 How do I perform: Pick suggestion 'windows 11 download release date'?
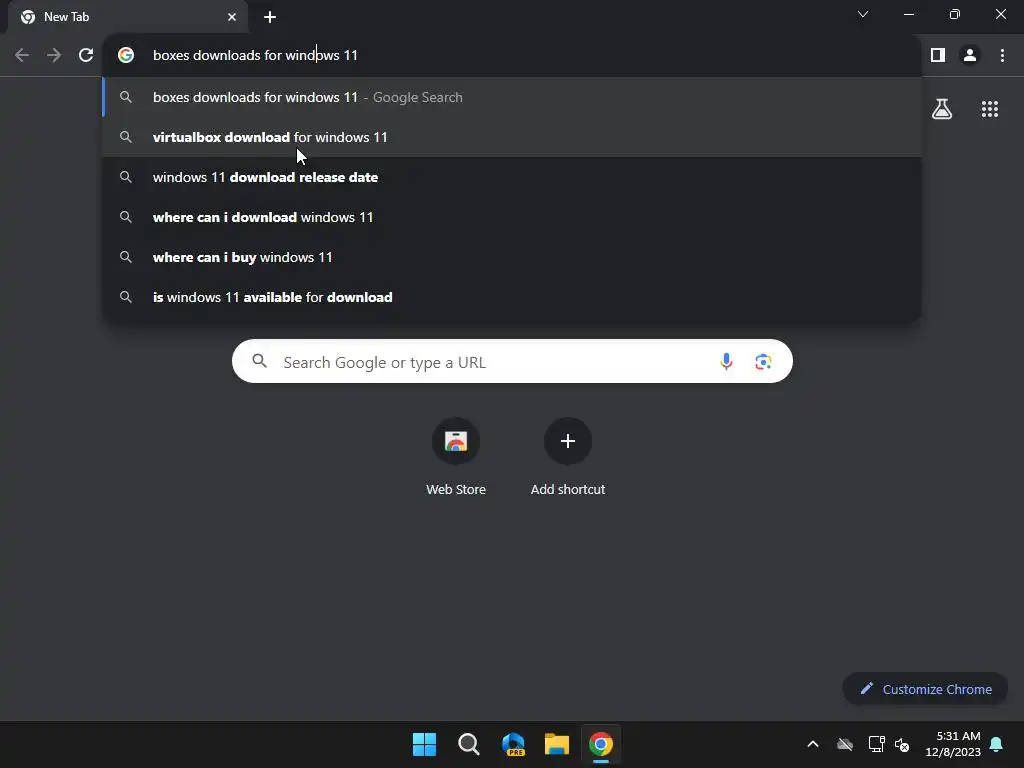[x=512, y=177]
